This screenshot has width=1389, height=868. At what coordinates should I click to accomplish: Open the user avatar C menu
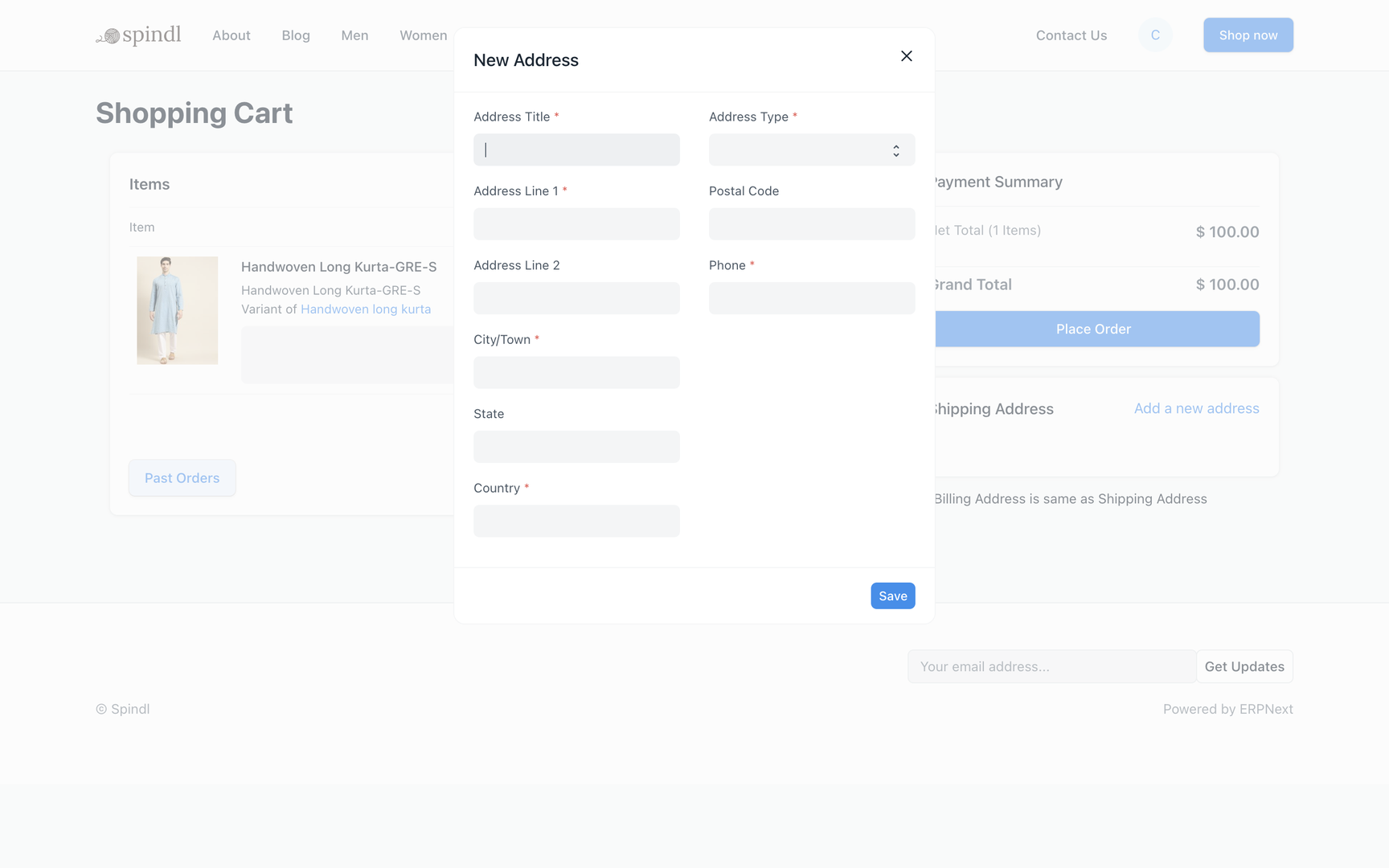[x=1155, y=35]
